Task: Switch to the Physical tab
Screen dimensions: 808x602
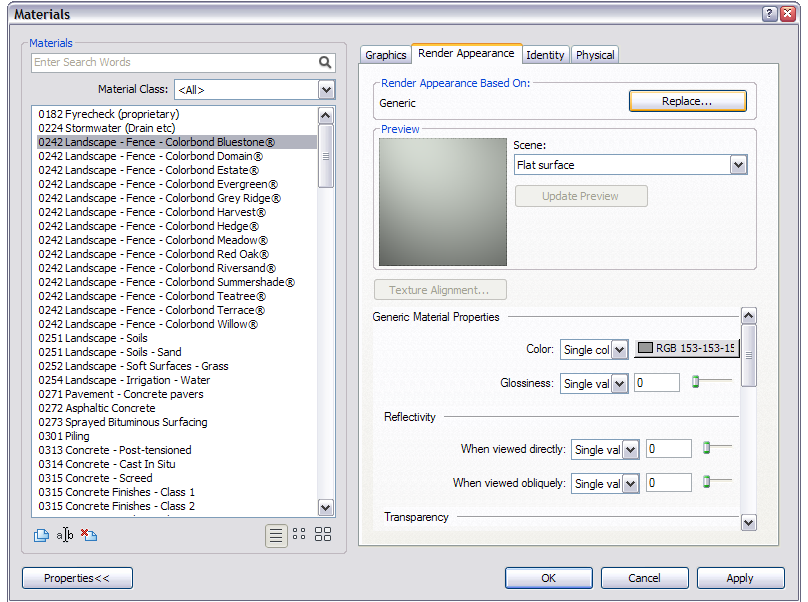Action: point(595,55)
